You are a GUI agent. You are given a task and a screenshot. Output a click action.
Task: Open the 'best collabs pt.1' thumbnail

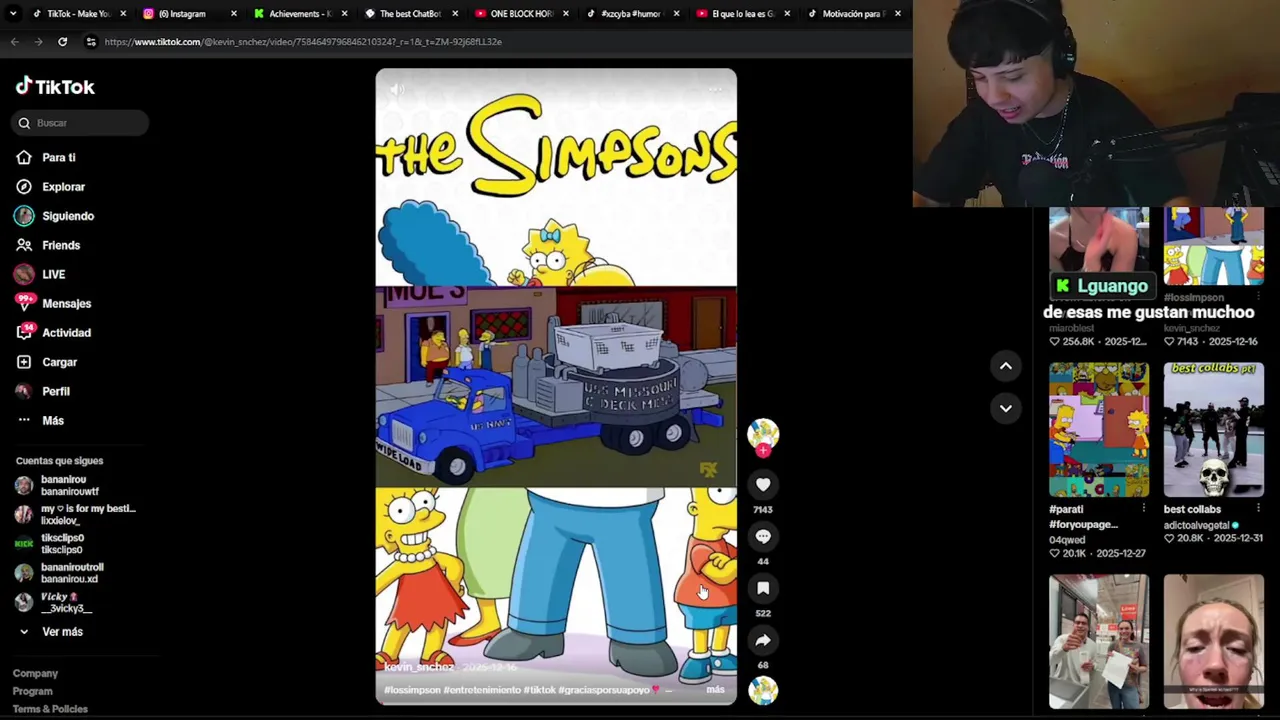[1213, 430]
